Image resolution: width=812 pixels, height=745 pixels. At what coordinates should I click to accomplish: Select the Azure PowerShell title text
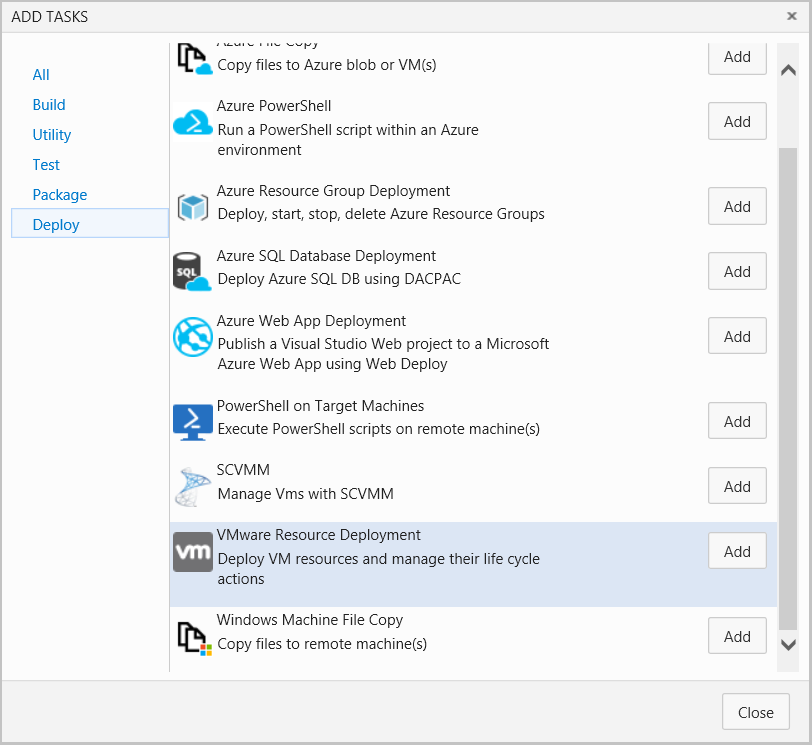coord(274,106)
